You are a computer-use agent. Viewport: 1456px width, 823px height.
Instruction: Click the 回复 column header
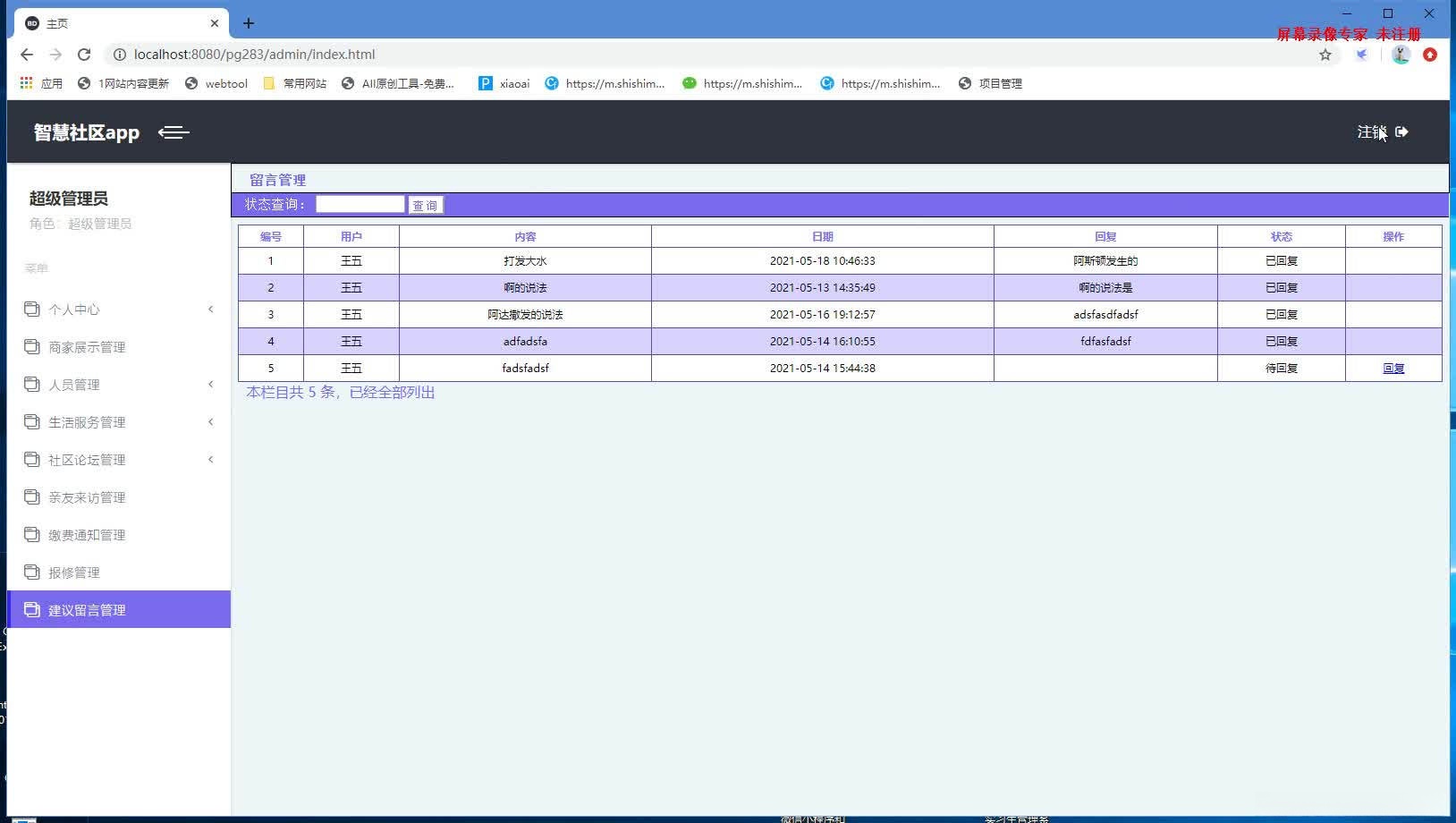point(1105,236)
